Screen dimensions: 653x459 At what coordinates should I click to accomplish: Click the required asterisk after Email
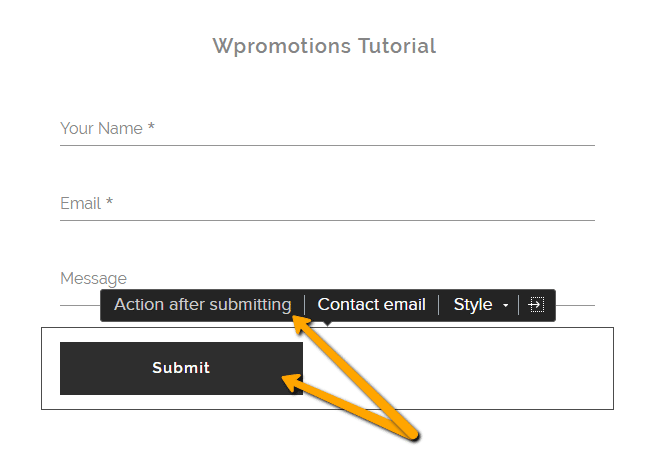(109, 201)
